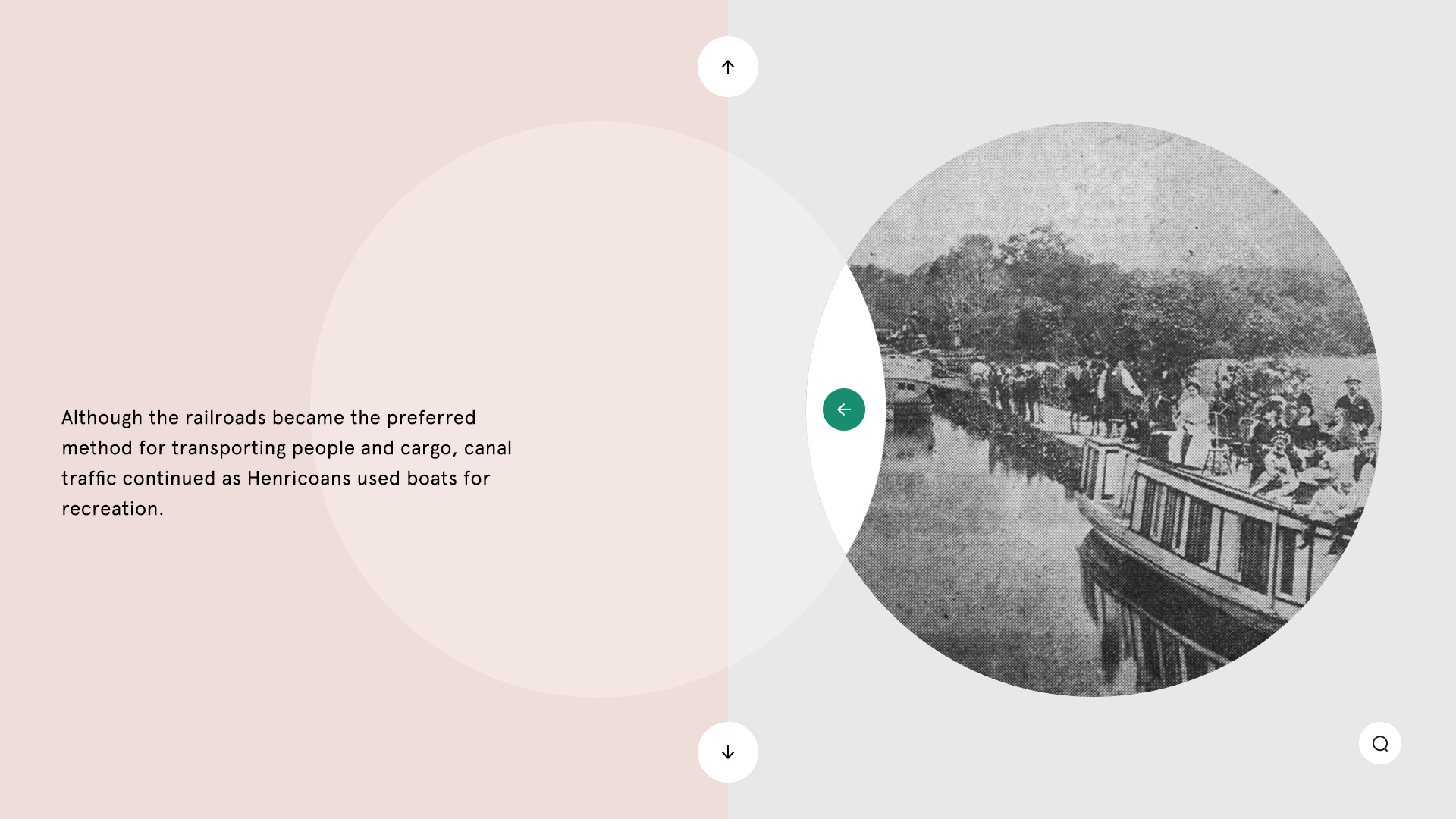Click the word "Although" starting the paragraph
The image size is (1456, 819).
pos(102,418)
